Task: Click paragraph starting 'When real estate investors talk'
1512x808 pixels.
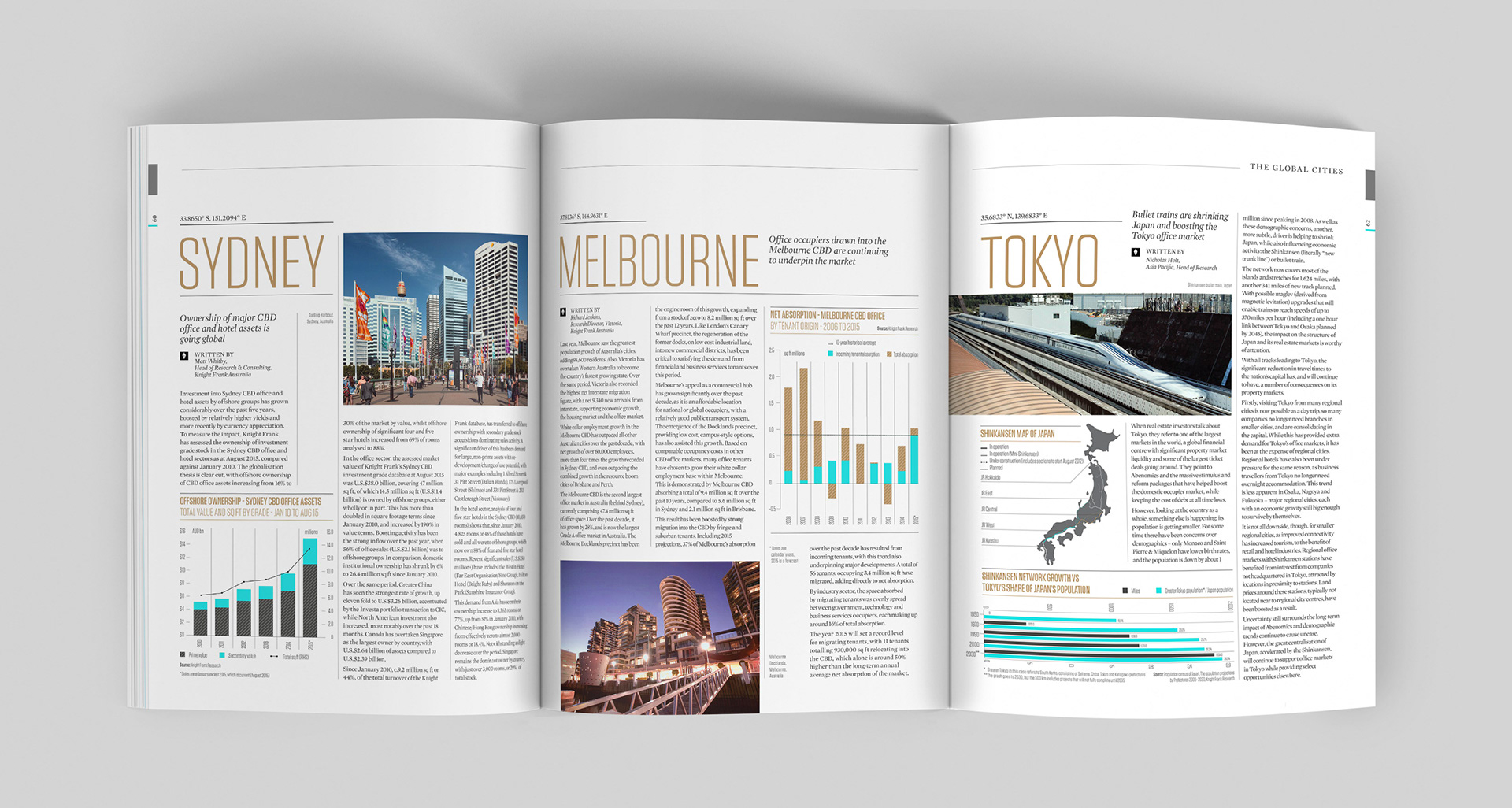Action: (1180, 463)
